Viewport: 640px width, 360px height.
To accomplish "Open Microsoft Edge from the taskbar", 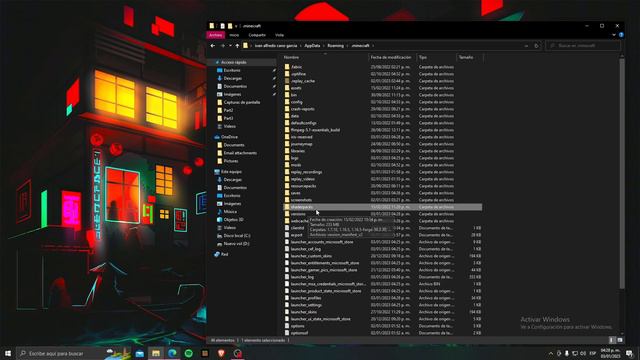I will pos(172,353).
